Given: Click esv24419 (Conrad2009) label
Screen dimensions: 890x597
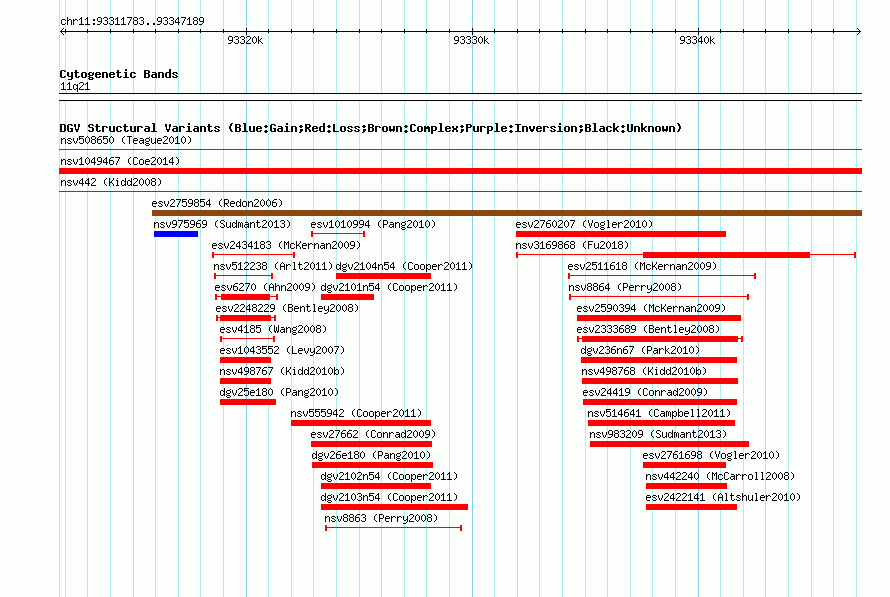Looking at the screenshot, I should [x=645, y=392].
